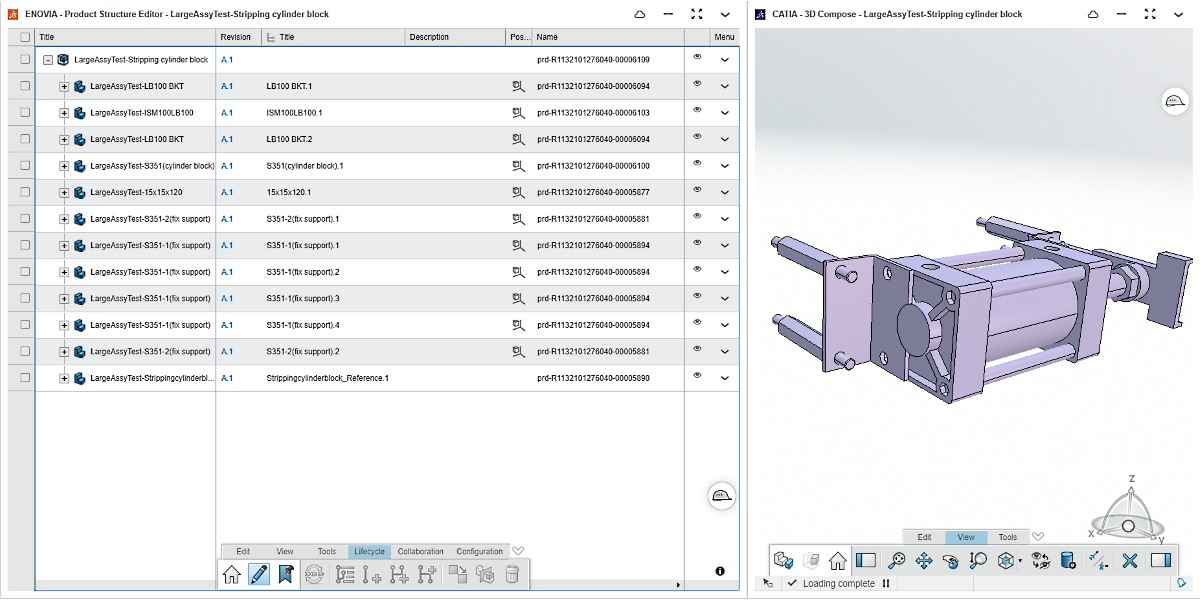Open view mode dropdown arrow beside cube icon
The width and height of the screenshot is (1200, 600).
pyautogui.click(x=1020, y=562)
